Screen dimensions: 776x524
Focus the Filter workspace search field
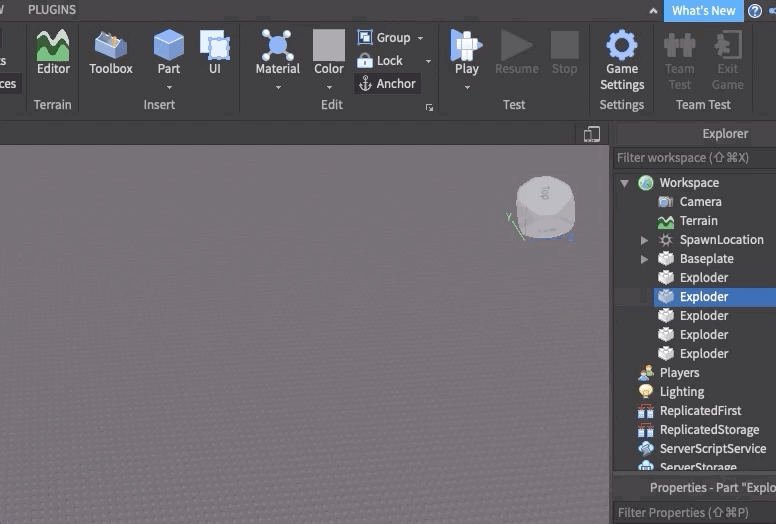694,158
